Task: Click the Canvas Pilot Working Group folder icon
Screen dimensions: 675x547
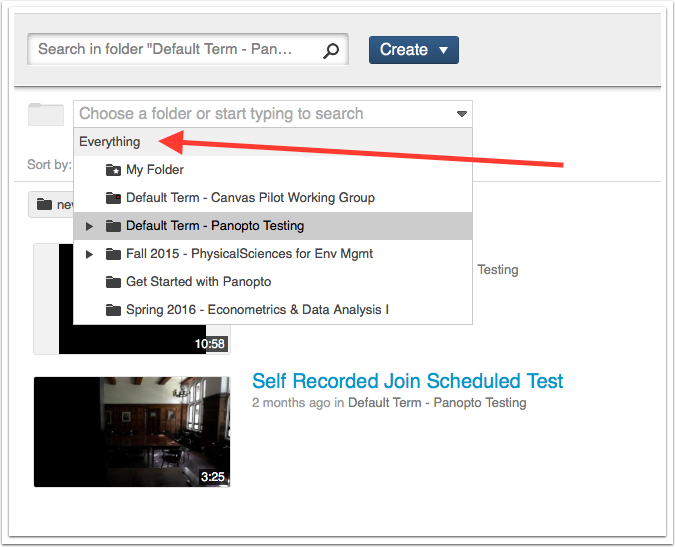Action: (x=113, y=198)
